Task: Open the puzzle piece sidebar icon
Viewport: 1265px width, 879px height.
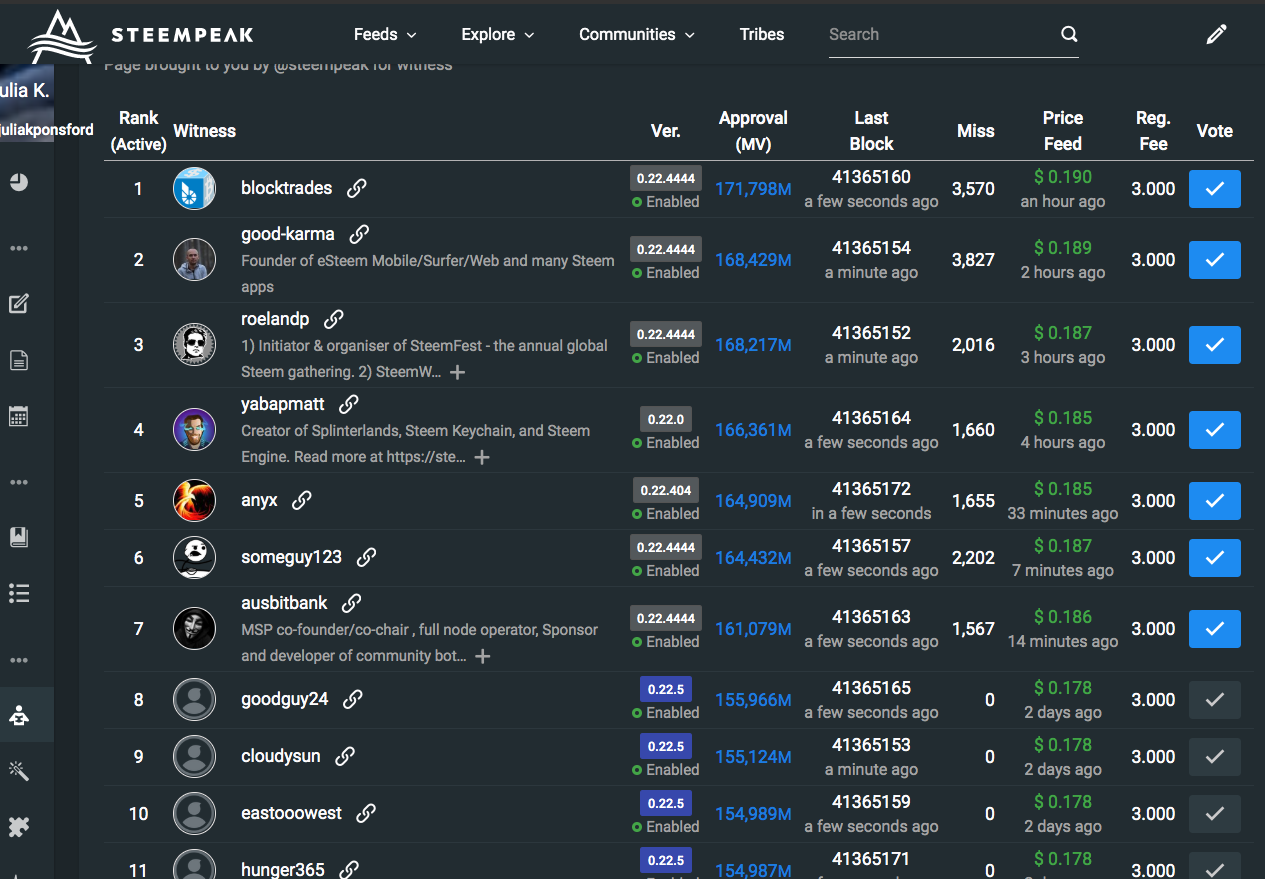Action: click(x=19, y=827)
